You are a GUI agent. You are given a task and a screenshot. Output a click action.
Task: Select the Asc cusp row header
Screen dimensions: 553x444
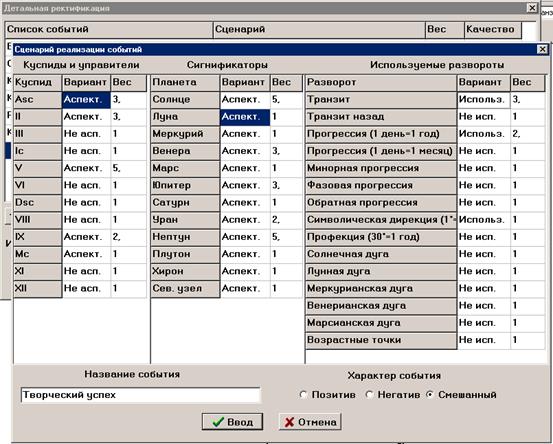point(38,100)
